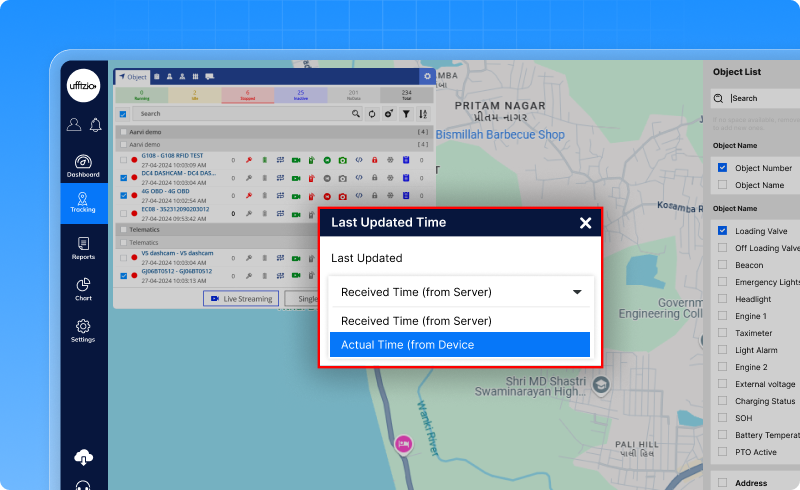
Task: Open the Reports section in sidebar
Action: click(83, 248)
